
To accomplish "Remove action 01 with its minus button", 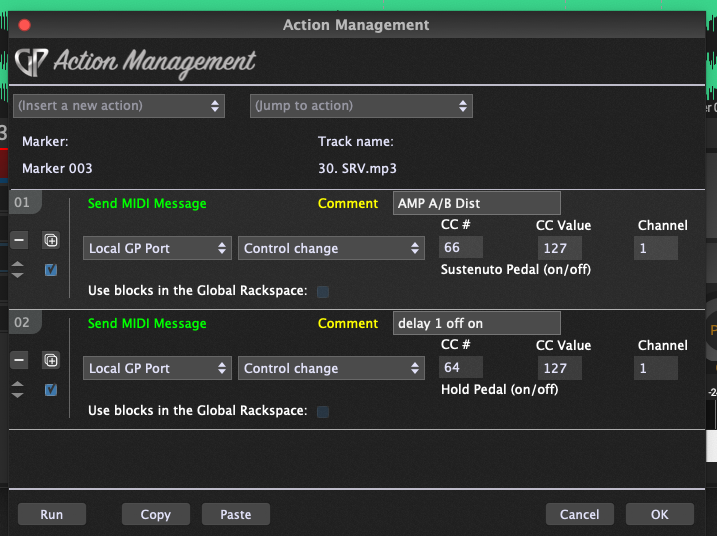I will point(19,240).
